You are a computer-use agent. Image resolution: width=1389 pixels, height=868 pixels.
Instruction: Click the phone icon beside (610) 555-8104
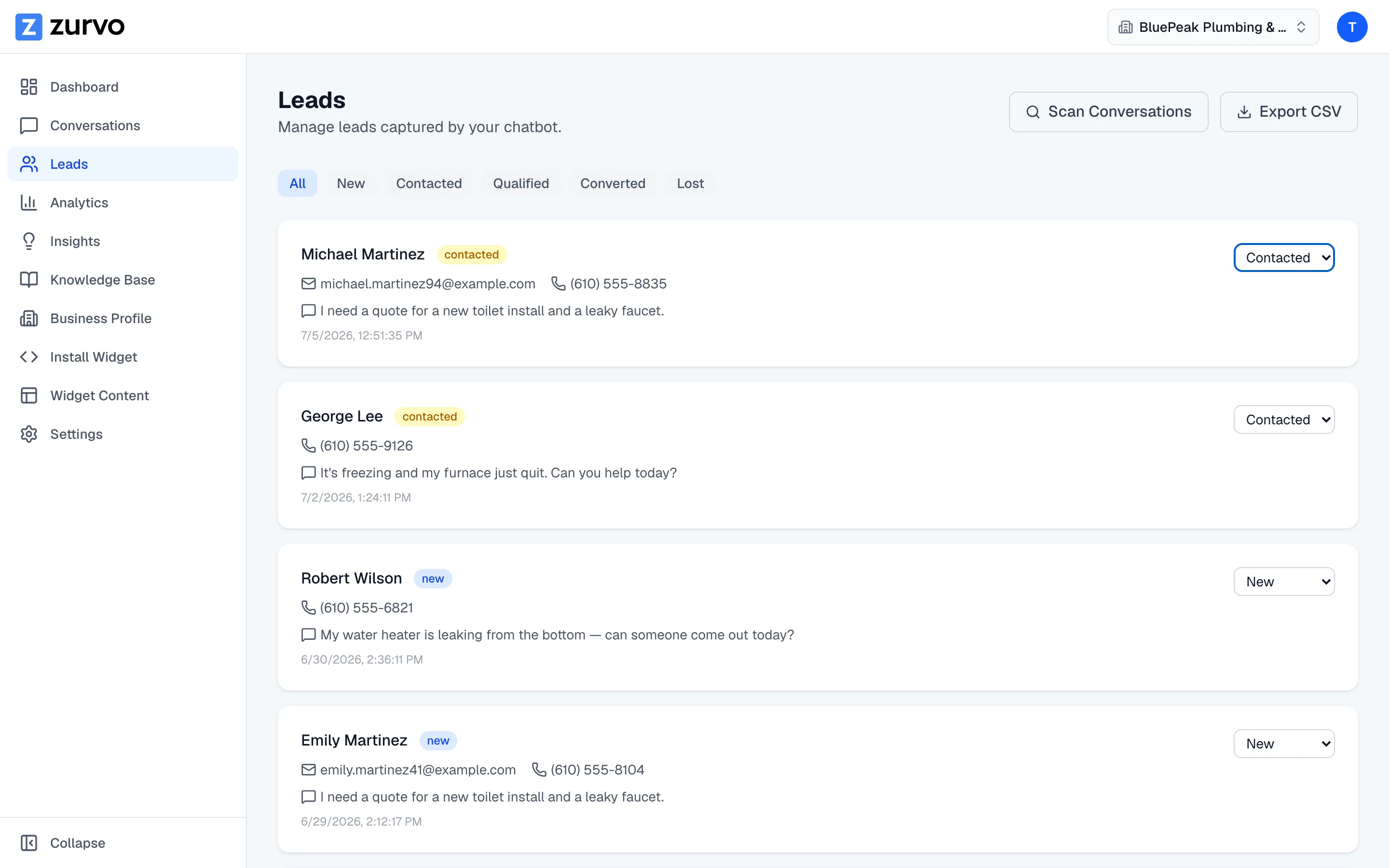pos(538,769)
